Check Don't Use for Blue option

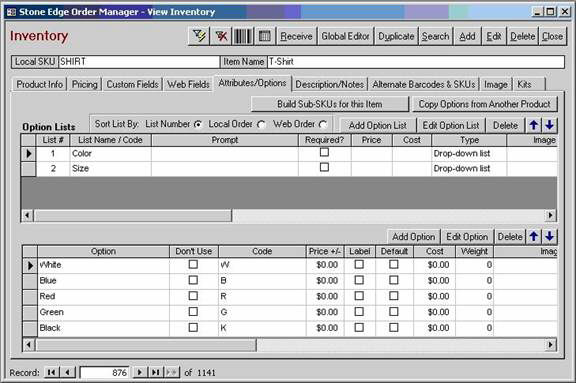[193, 280]
